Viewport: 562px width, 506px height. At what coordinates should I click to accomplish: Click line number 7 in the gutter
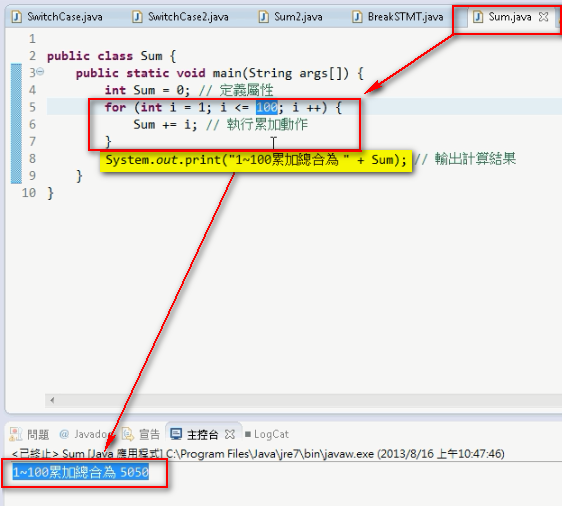32,142
